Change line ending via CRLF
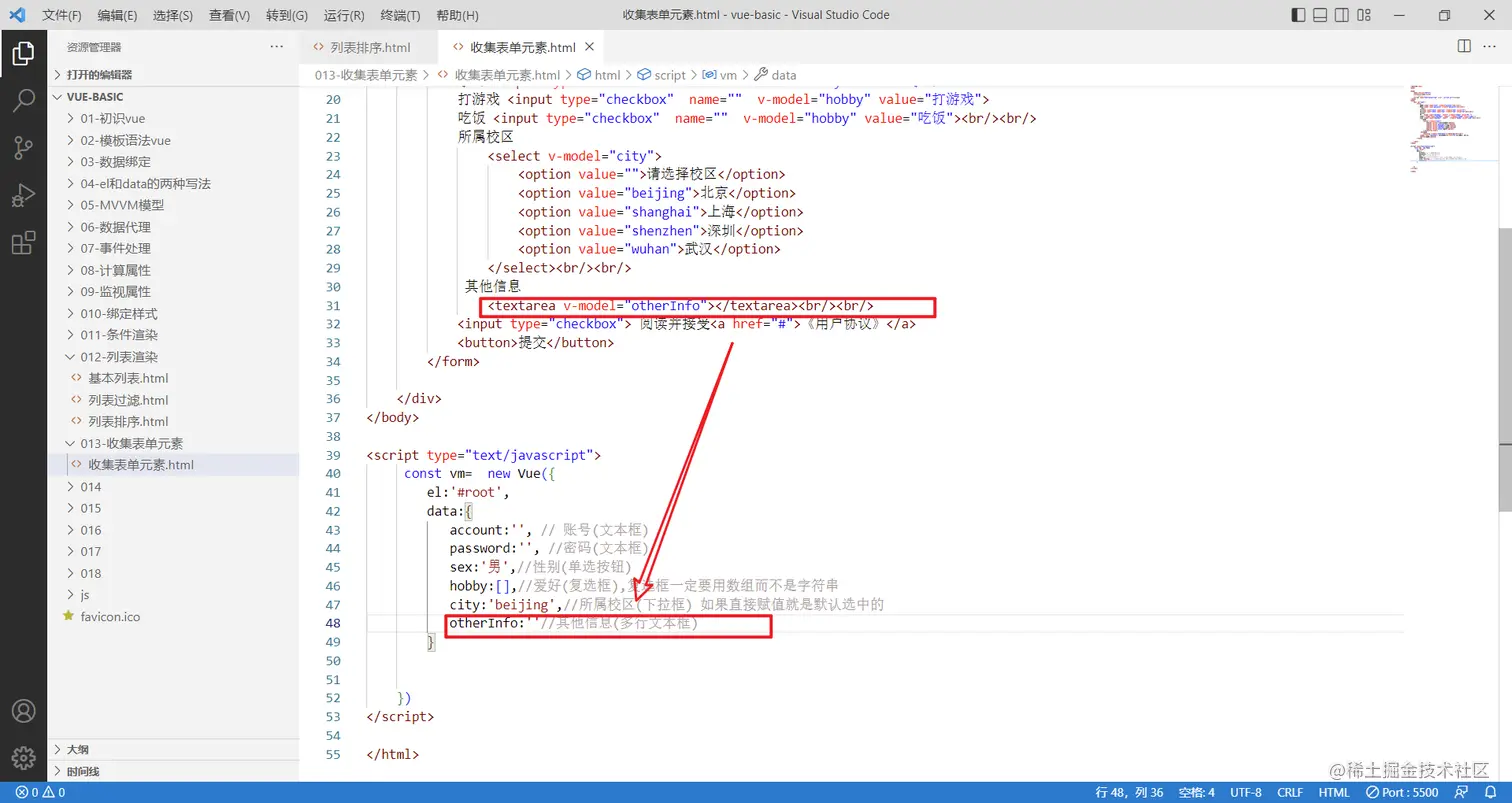This screenshot has width=1512, height=803. click(x=1290, y=792)
